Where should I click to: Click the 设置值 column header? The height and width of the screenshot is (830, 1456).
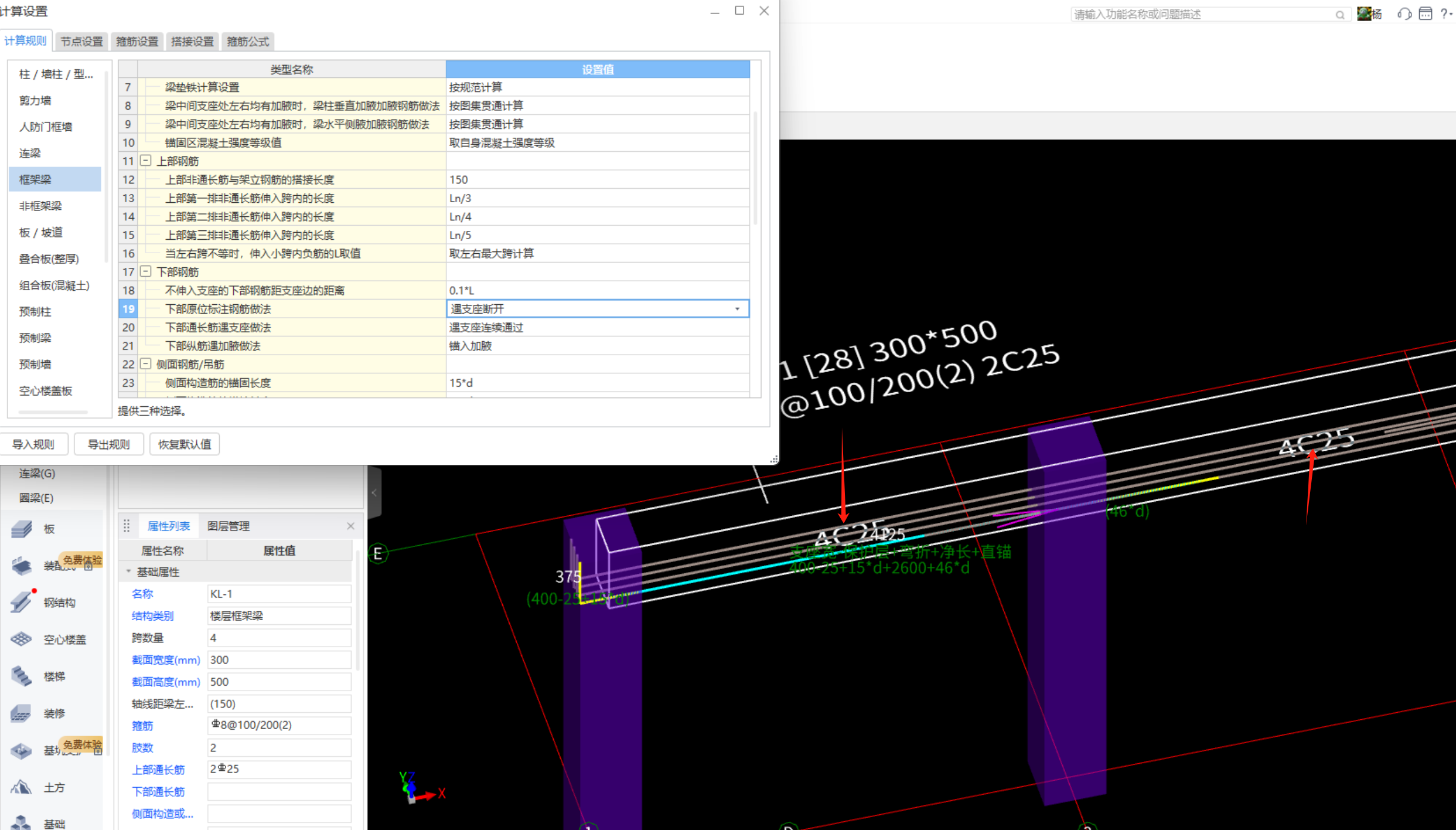point(598,69)
